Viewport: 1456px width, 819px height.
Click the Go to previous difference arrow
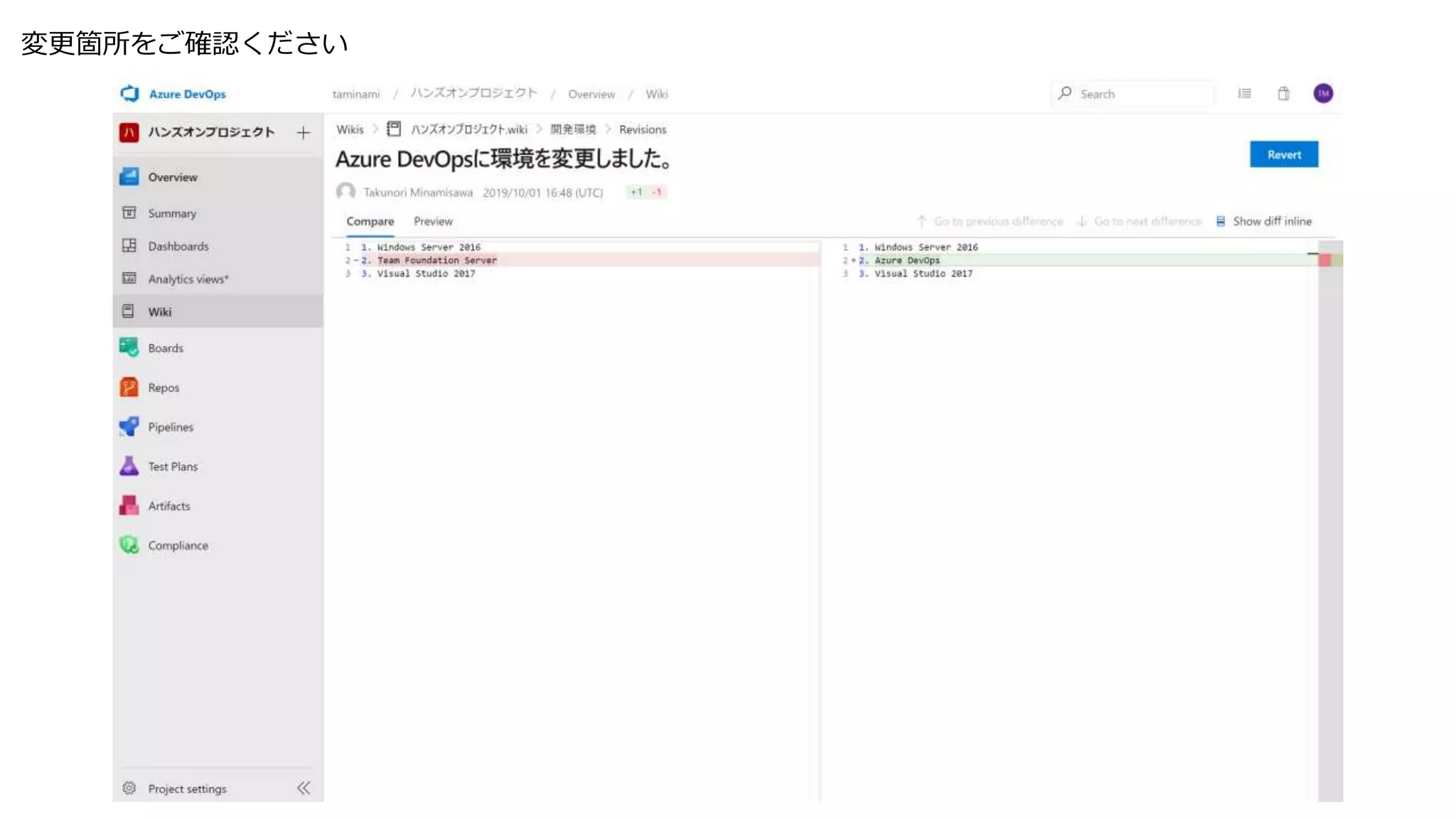[x=921, y=221]
